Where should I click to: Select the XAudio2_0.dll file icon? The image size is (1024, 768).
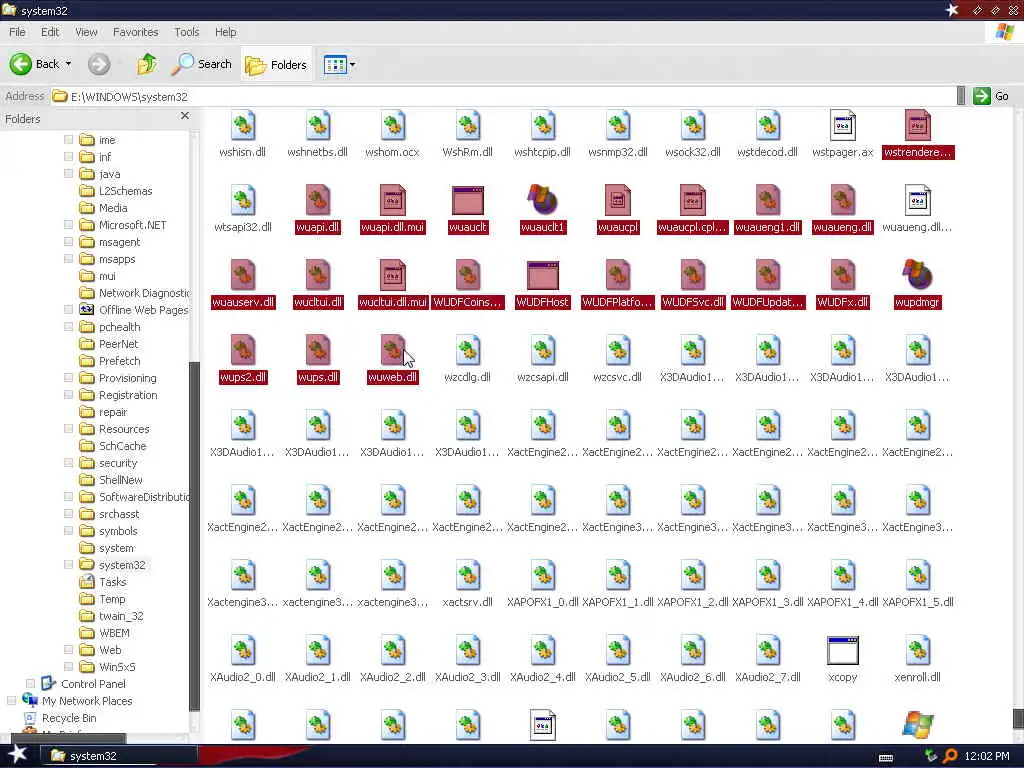243,650
